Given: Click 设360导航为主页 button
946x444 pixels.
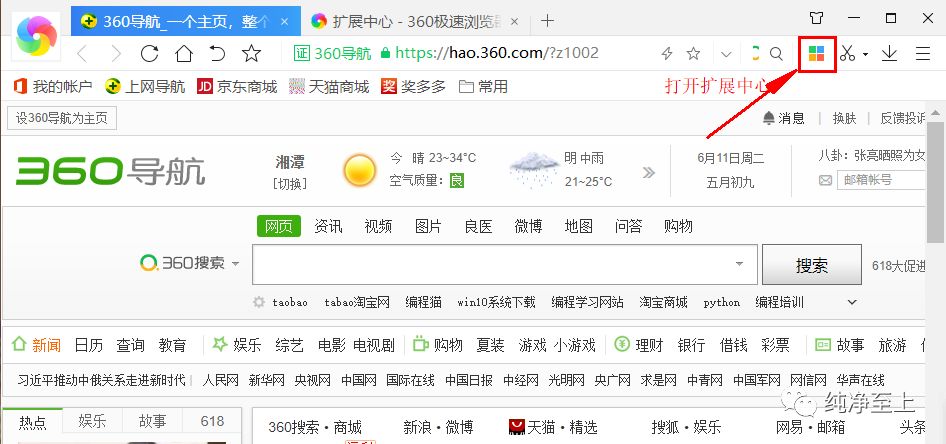Looking at the screenshot, I should [x=62, y=118].
